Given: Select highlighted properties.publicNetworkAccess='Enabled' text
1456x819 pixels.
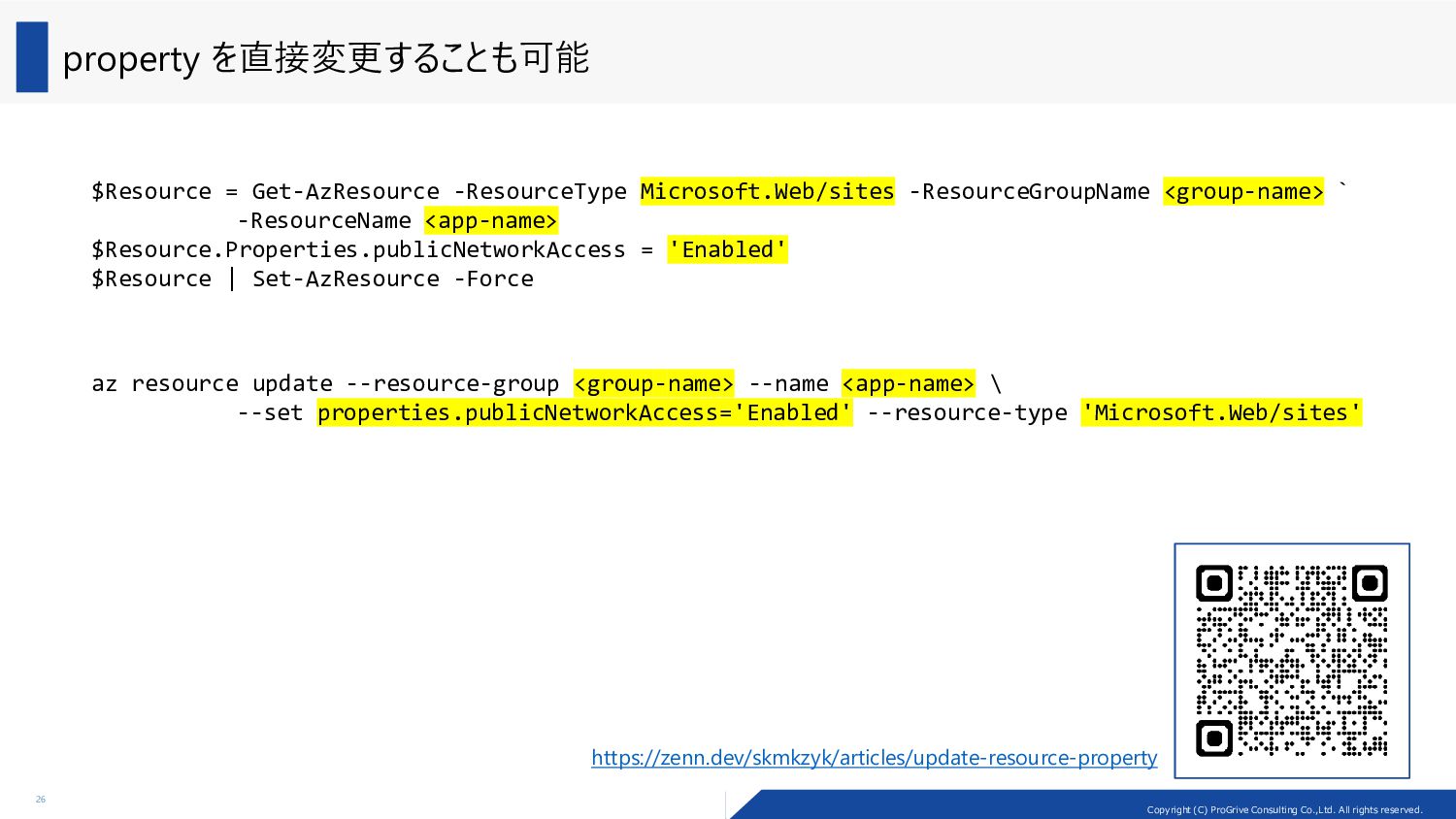Looking at the screenshot, I should click(x=585, y=413).
